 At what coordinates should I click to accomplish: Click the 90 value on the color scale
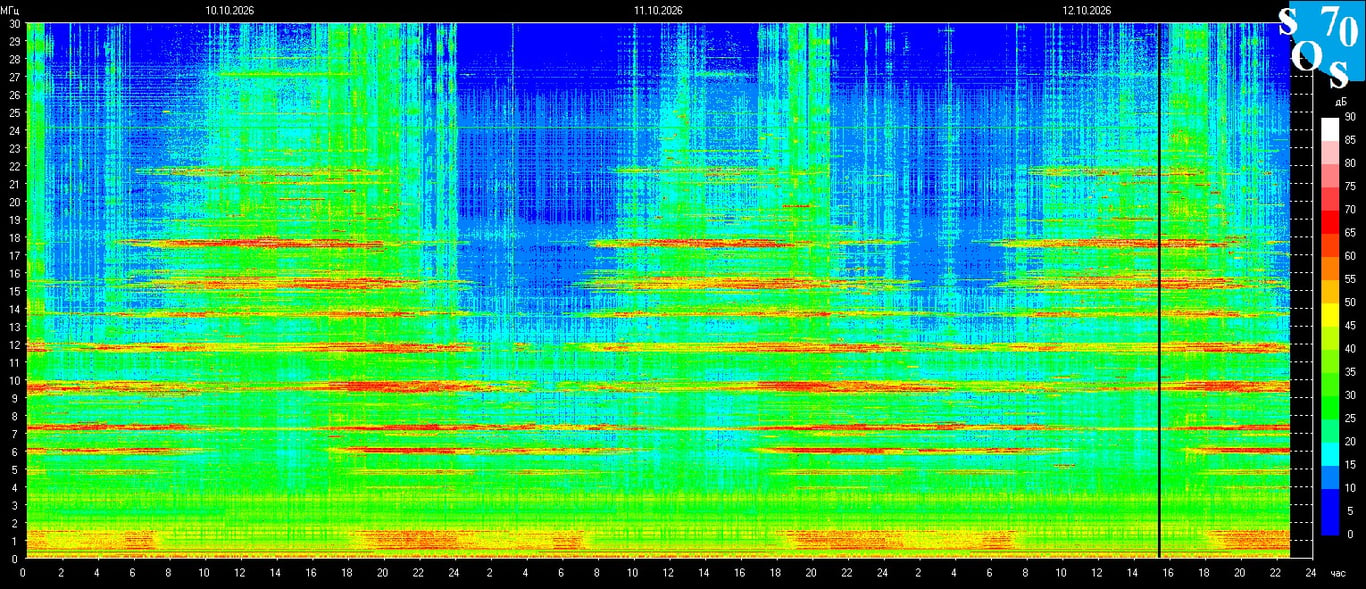pyautogui.click(x=1350, y=117)
